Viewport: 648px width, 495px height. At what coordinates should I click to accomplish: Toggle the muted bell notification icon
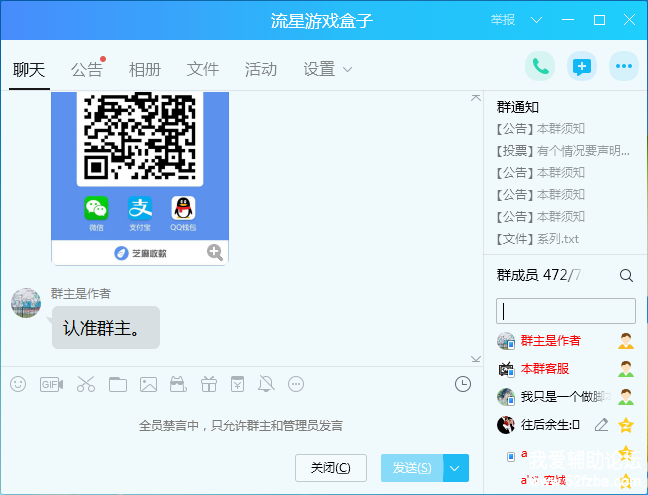click(x=266, y=384)
